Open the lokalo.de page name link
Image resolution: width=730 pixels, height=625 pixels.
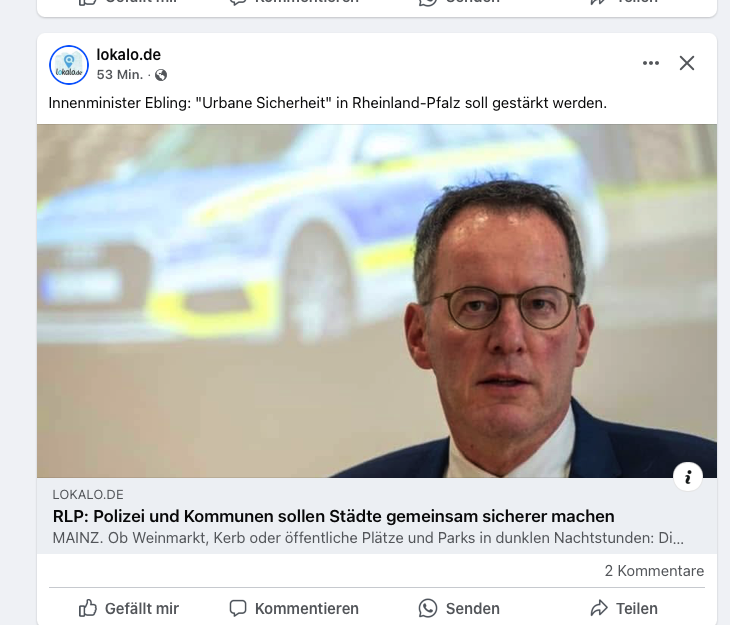(x=128, y=55)
